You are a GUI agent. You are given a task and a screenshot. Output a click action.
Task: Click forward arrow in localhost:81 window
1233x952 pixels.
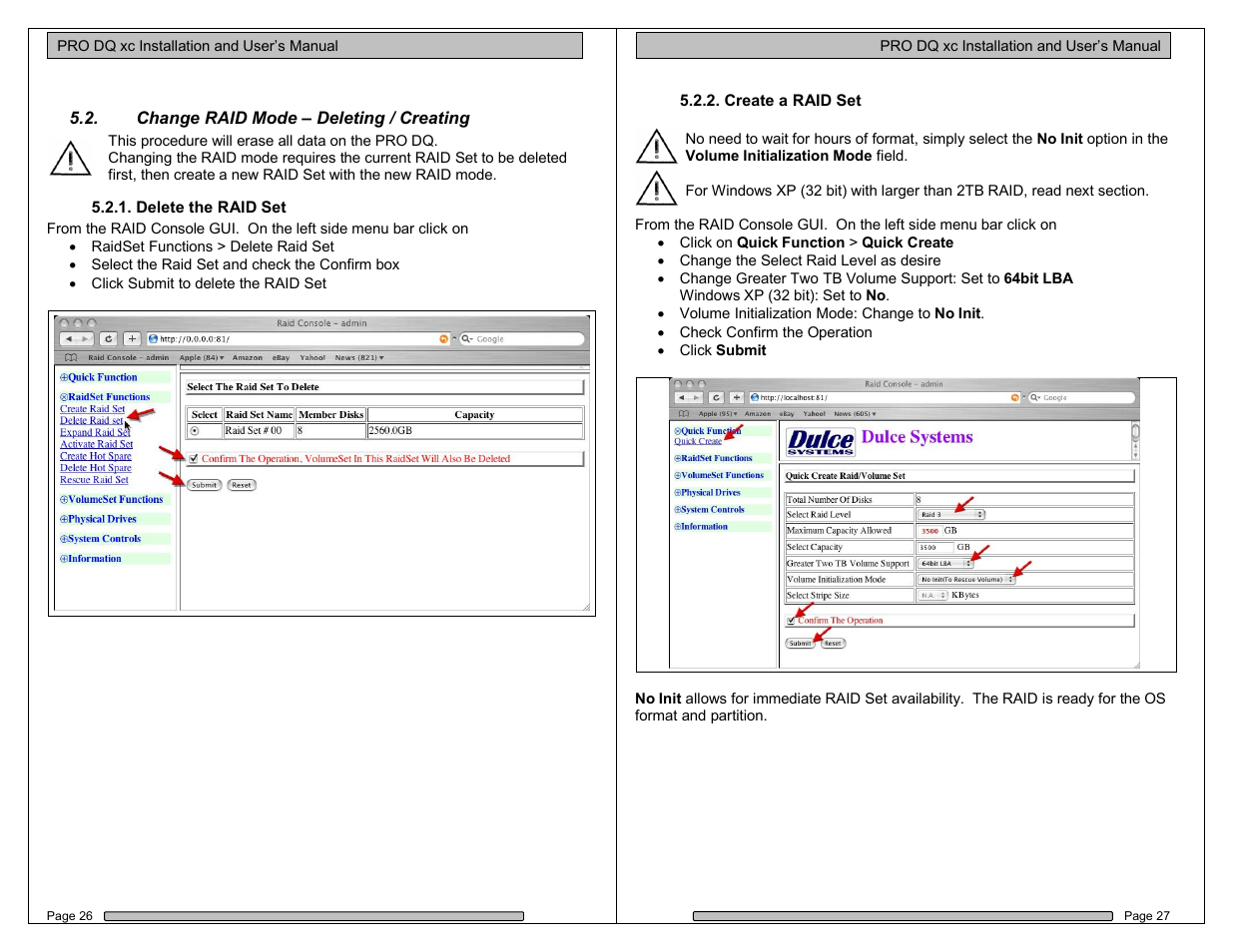[x=697, y=398]
